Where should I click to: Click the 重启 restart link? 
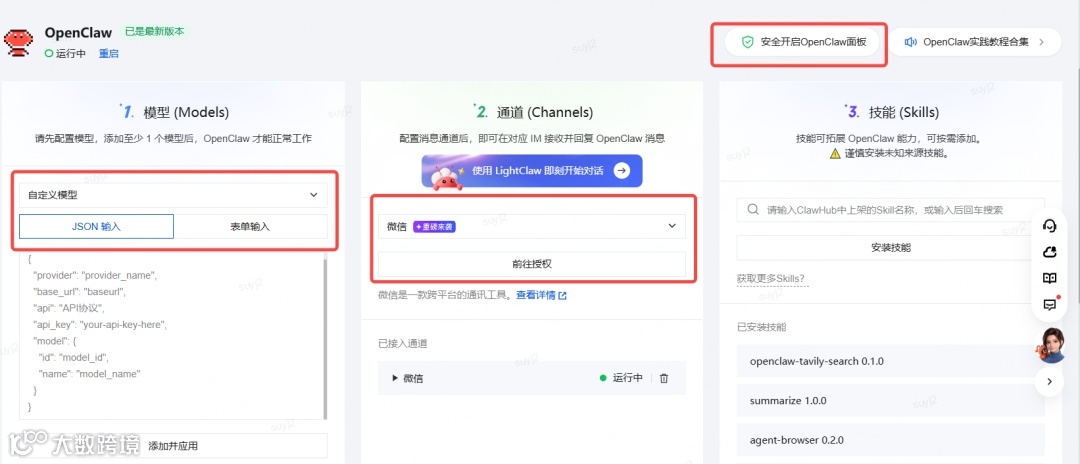(108, 54)
